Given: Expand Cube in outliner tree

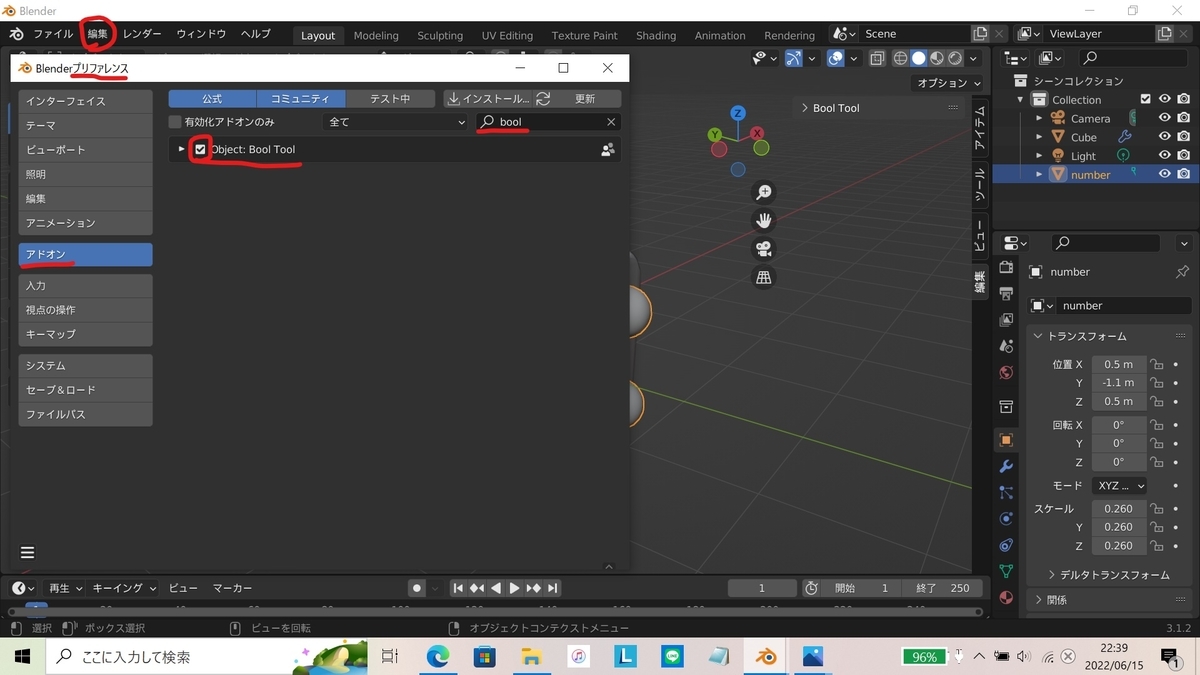Looking at the screenshot, I should 1039,137.
